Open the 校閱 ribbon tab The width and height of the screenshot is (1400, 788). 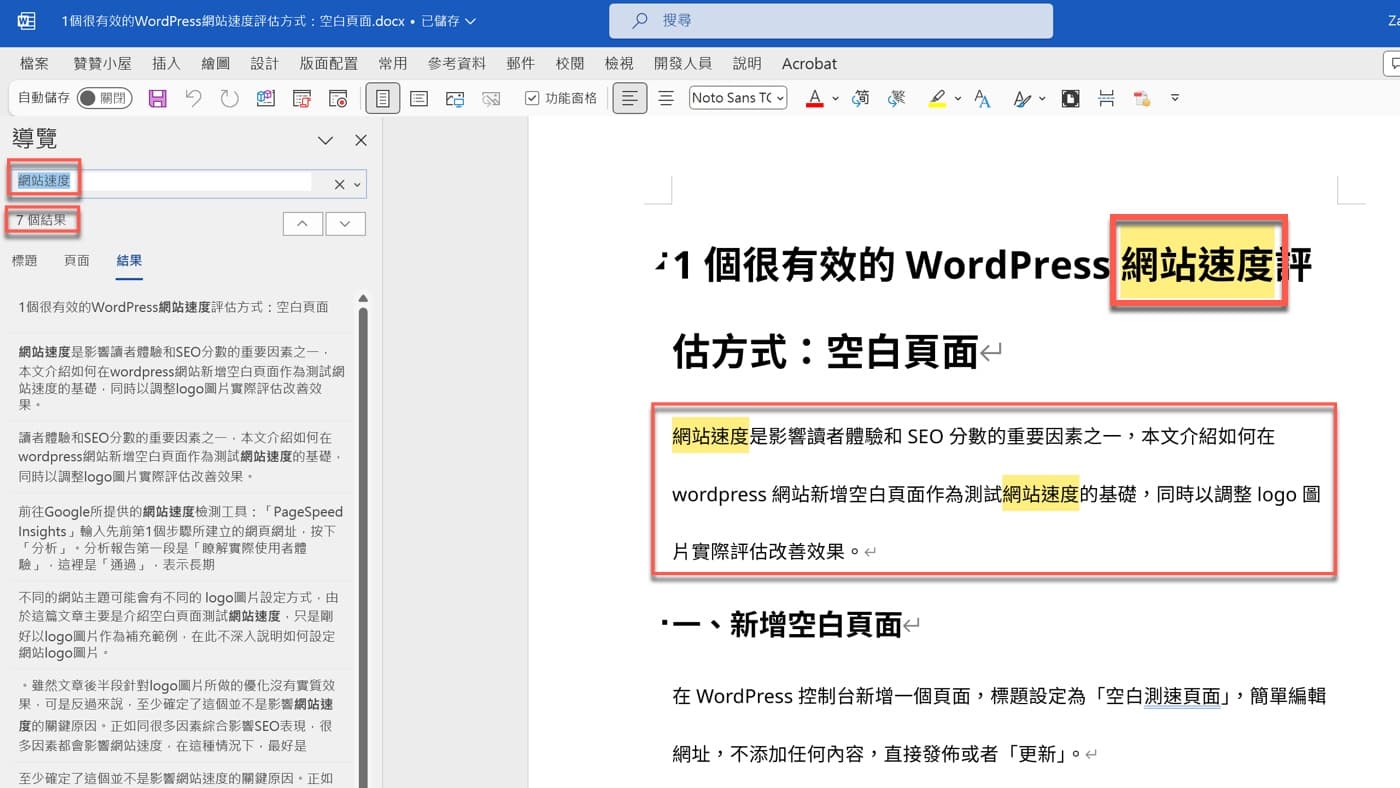(x=569, y=63)
